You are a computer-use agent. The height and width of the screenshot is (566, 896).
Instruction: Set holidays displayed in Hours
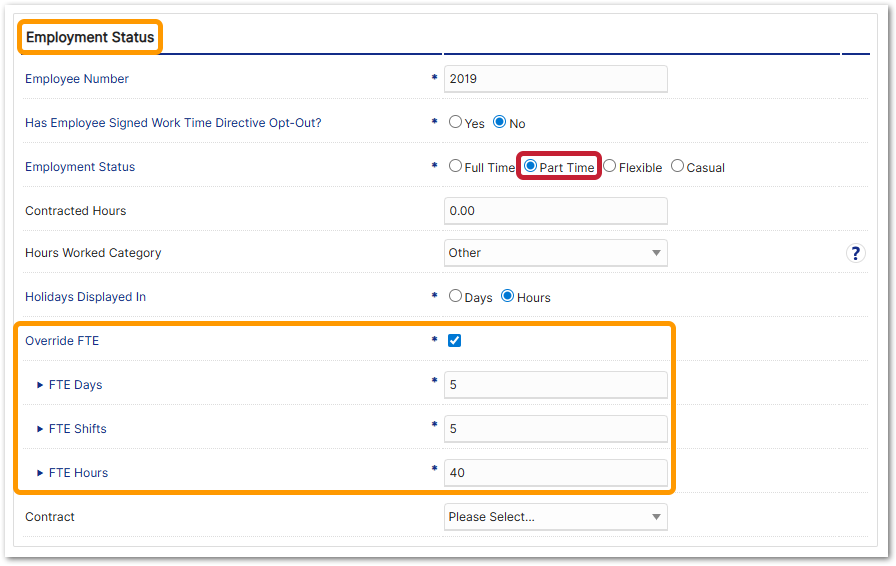(x=508, y=296)
